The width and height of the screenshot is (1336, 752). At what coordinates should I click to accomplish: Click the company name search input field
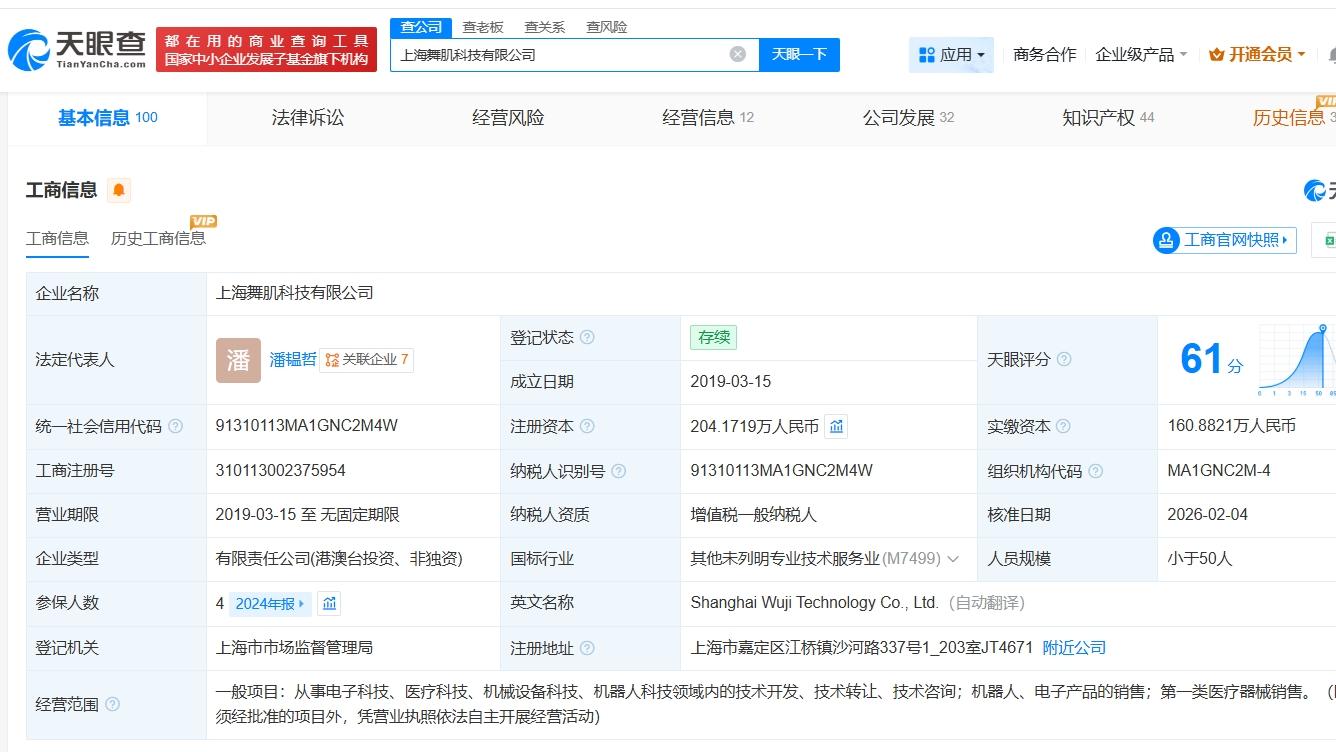tap(560, 55)
